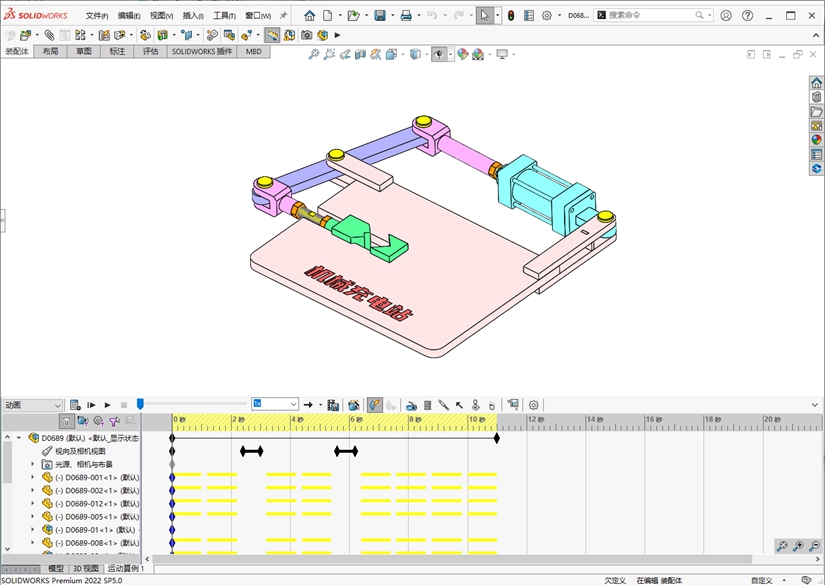Open File Explorer task pane tab
Image resolution: width=825 pixels, height=585 pixels.
click(816, 112)
